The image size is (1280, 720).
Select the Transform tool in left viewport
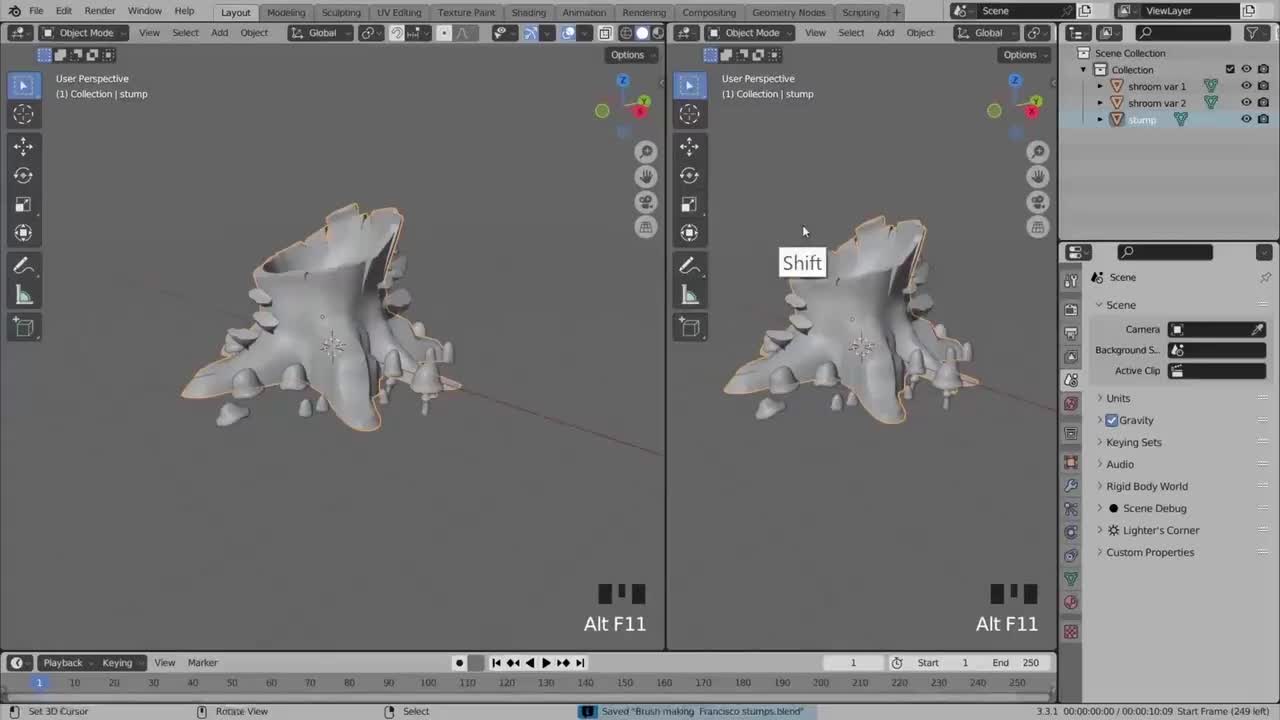point(23,233)
